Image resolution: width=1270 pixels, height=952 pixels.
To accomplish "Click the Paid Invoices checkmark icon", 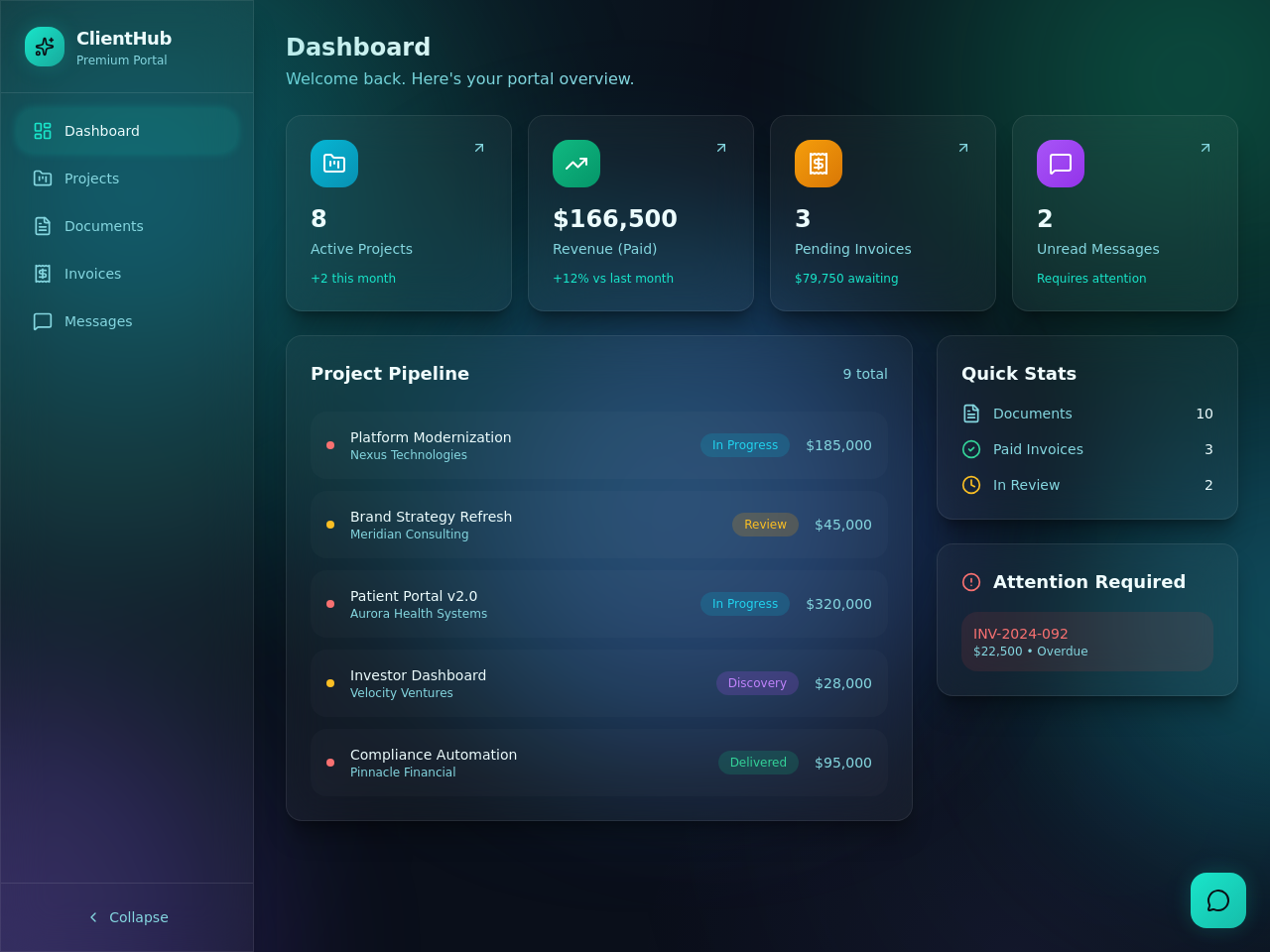I will (x=971, y=449).
